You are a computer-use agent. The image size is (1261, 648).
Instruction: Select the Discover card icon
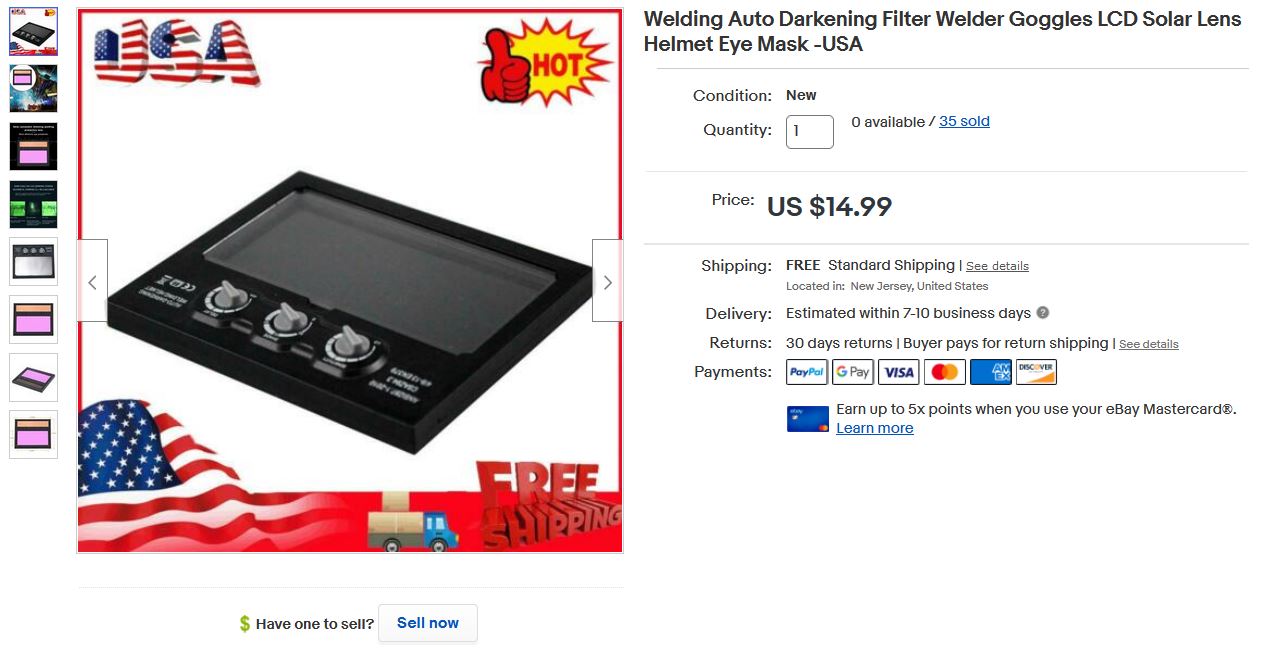pos(1036,372)
